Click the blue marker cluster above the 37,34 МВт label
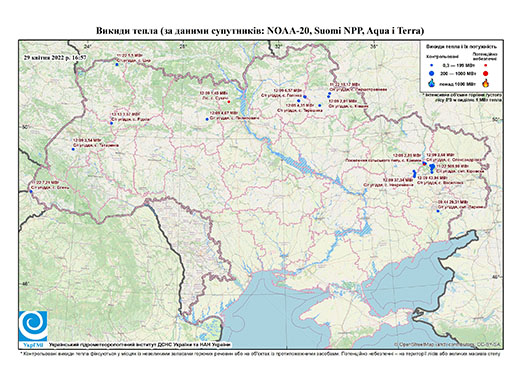Viewport: 520px width, 368px height. [414, 173]
